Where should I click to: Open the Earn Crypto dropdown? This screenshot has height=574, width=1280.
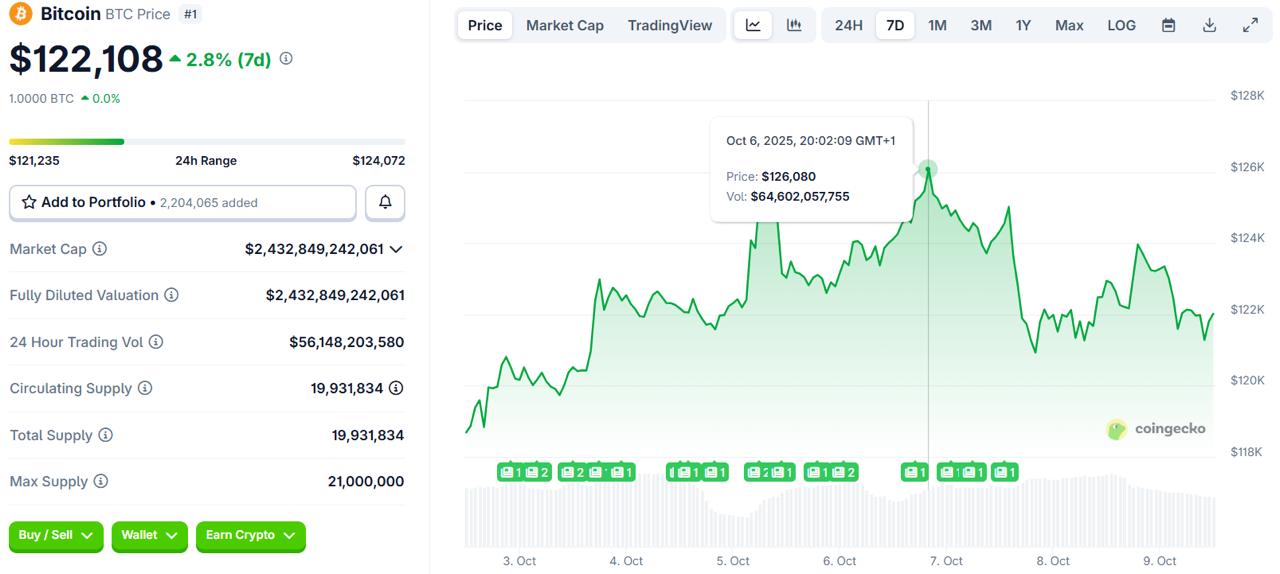click(x=250, y=536)
